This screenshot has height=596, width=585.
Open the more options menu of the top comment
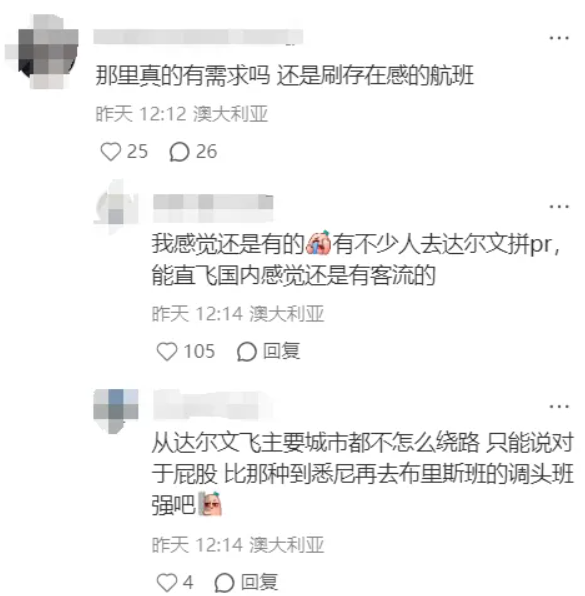tap(559, 38)
